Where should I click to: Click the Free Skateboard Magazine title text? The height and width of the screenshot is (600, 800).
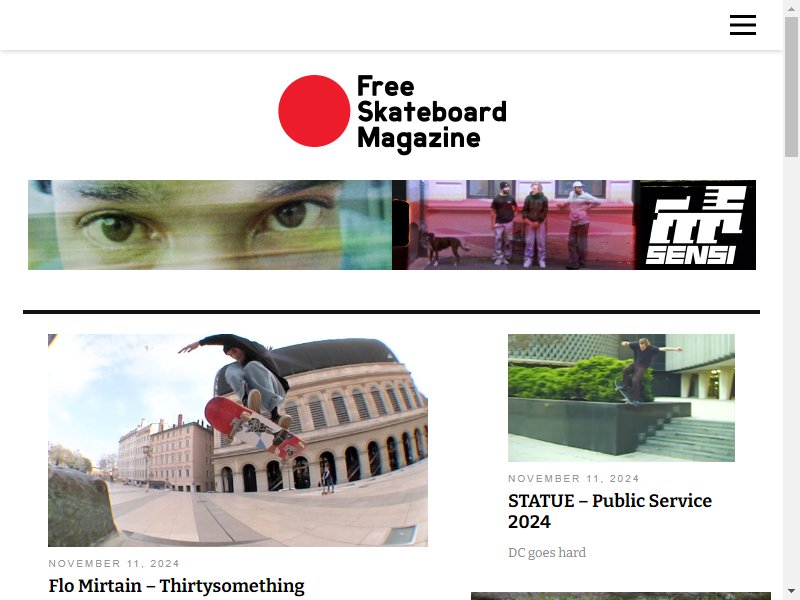click(432, 113)
